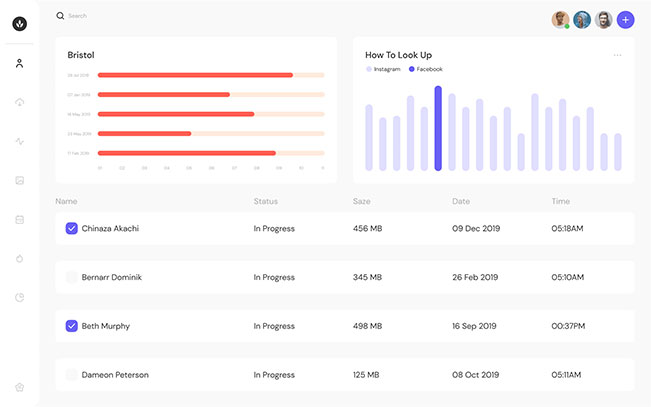The image size is (651, 407).
Task: Toggle the Instagram legend item
Action: 384,69
